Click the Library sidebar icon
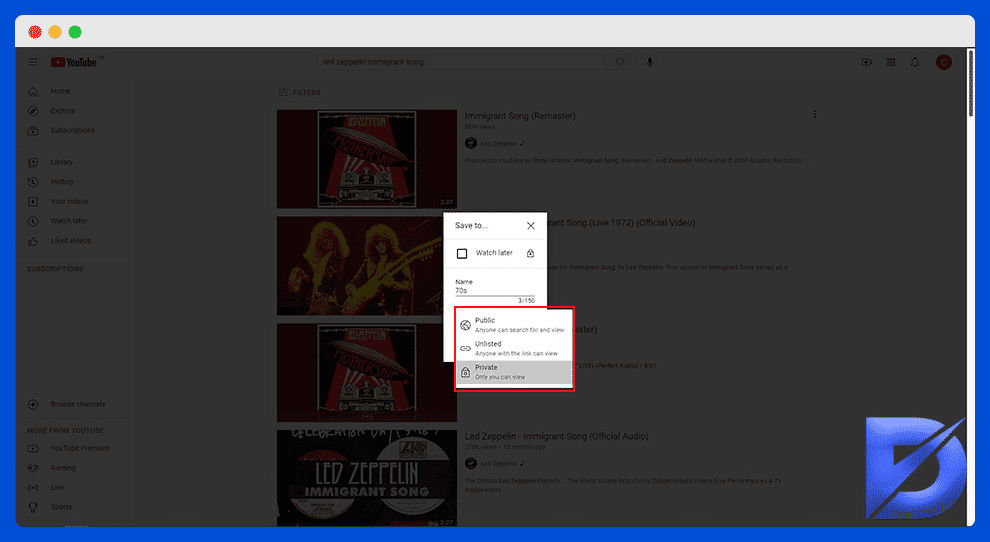990x542 pixels. pos(33,162)
